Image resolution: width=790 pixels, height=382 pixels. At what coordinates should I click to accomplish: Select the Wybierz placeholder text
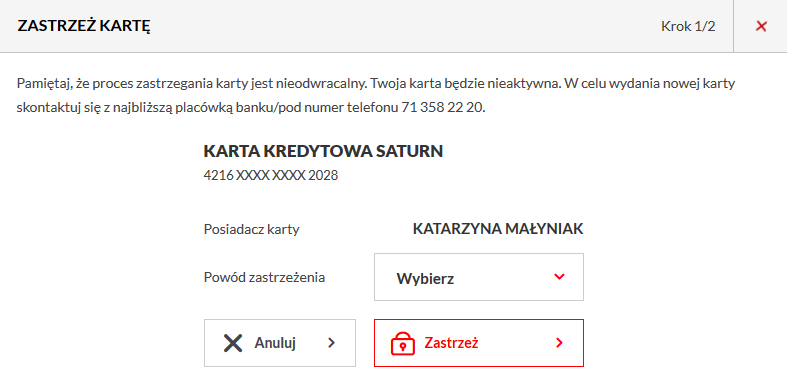point(425,279)
